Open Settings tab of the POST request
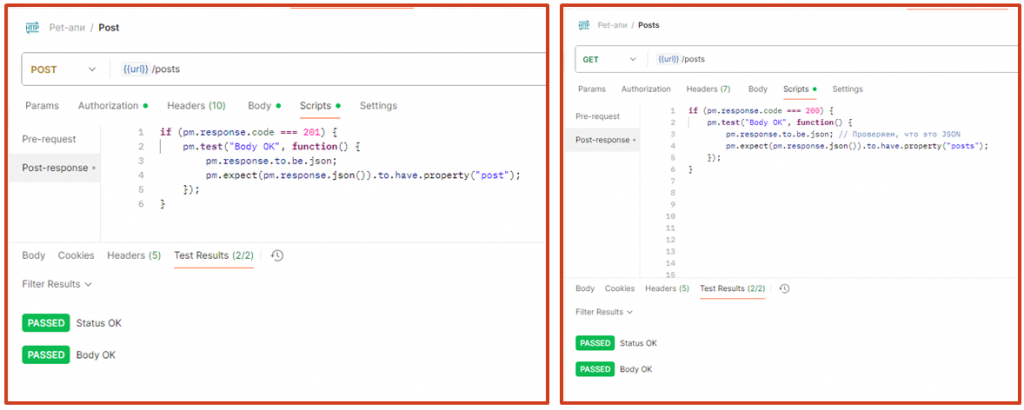The image size is (1024, 410). [378, 106]
